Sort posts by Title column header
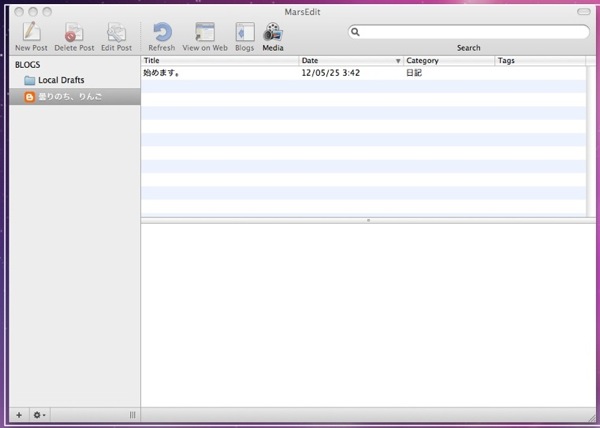Image resolution: width=600 pixels, height=428 pixels. click(220, 60)
